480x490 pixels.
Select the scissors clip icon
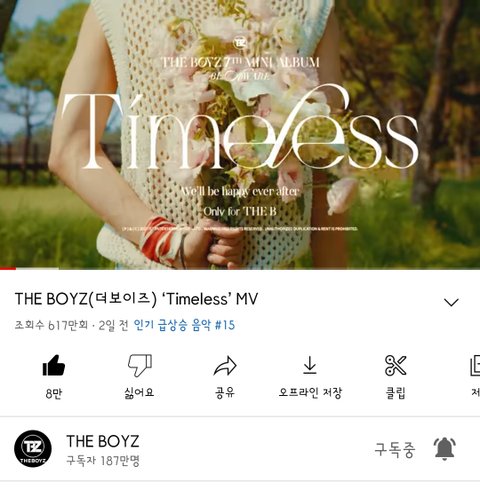(x=395, y=365)
